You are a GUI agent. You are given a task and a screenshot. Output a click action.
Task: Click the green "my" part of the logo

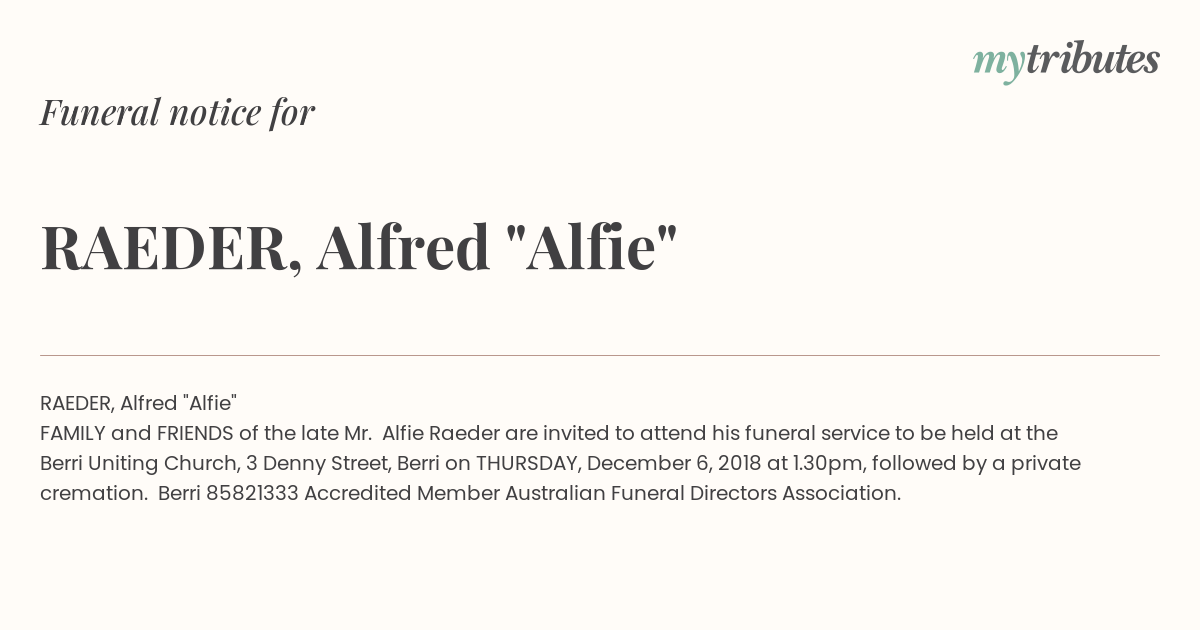tap(998, 65)
